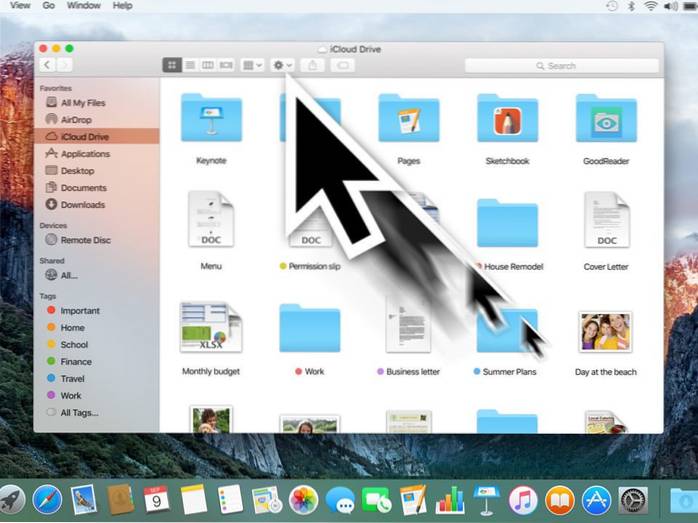Image resolution: width=698 pixels, height=523 pixels.
Task: Open the Window menu
Action: coord(84,5)
